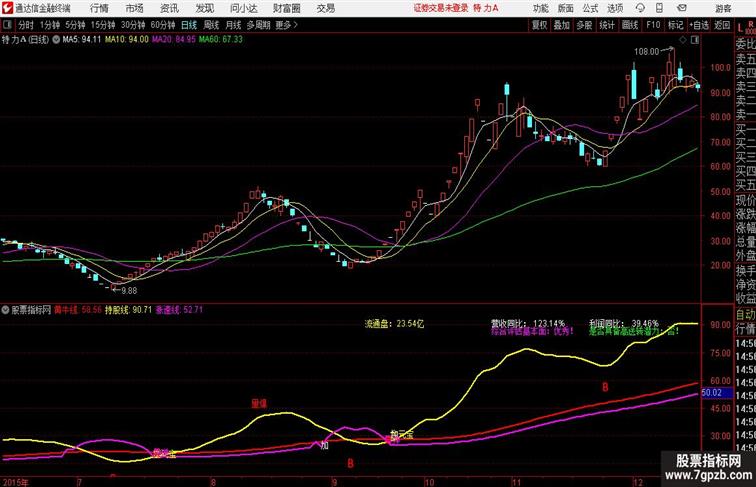This screenshot has height=487, width=756.
Task: Open the mail envelope icon
Action: pos(681,8)
